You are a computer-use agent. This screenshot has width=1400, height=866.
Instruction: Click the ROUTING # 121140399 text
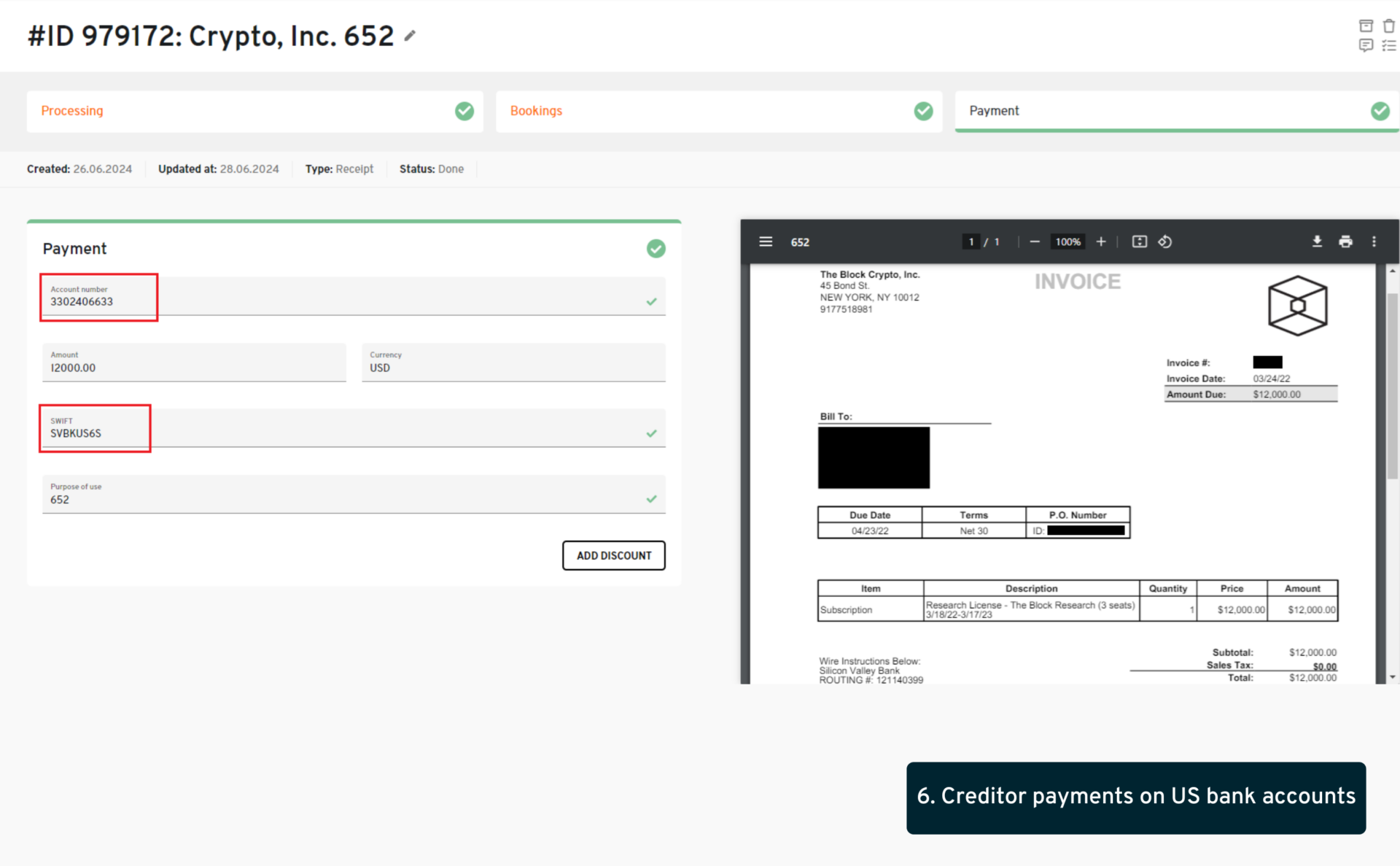tap(871, 680)
